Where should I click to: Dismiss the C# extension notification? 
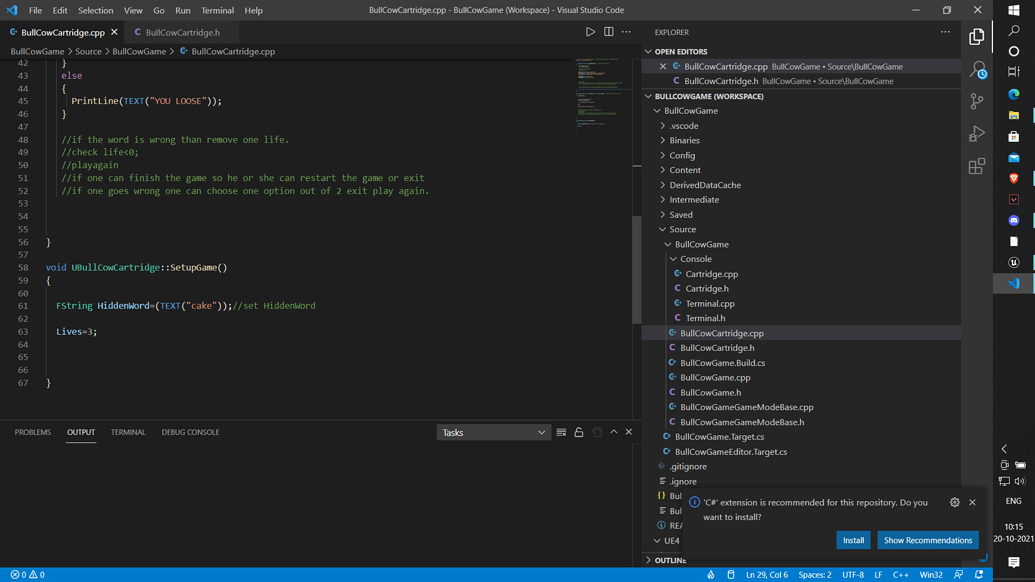[972, 502]
